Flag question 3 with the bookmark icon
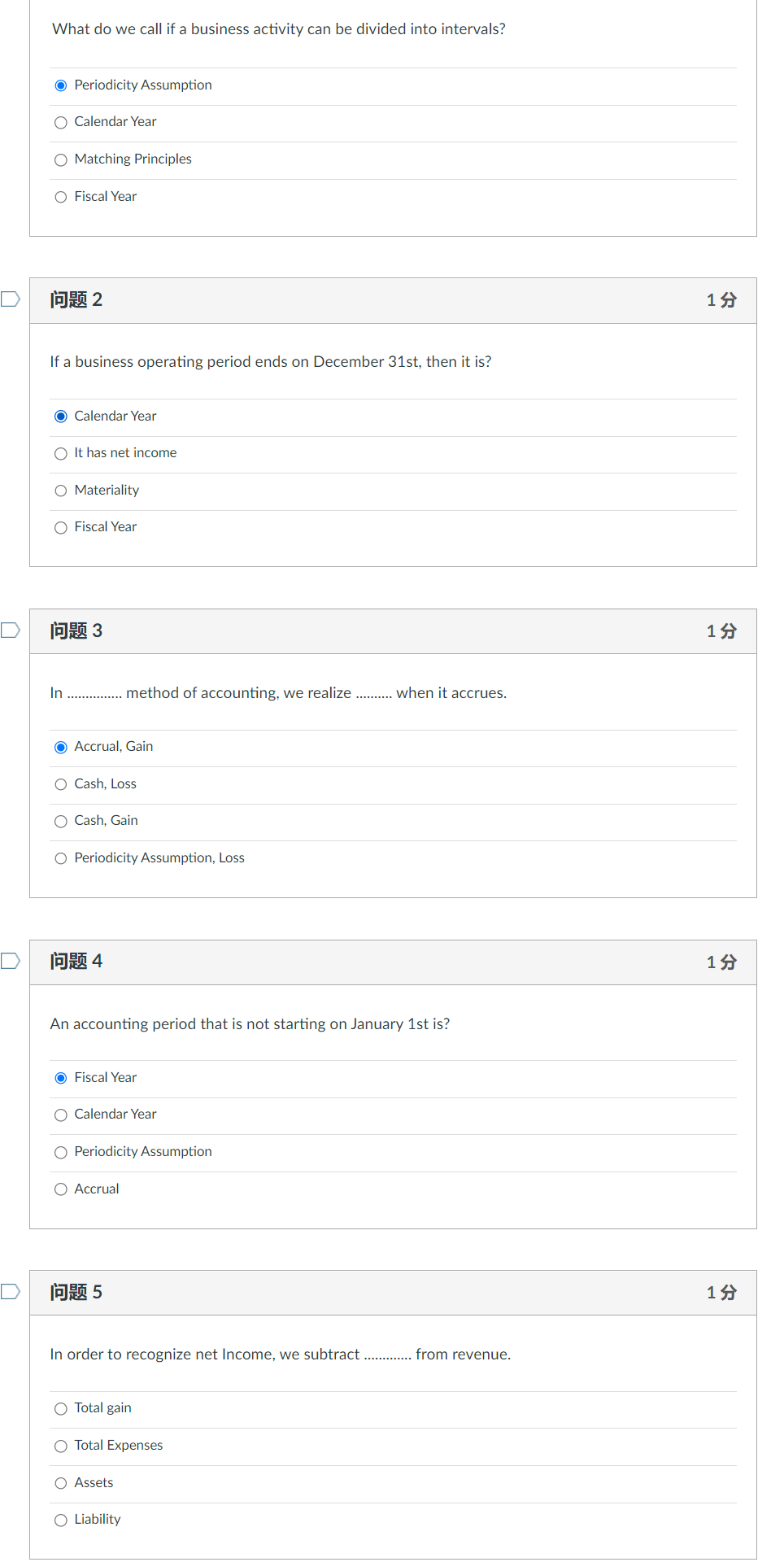Image resolution: width=784 pixels, height=1562 pixels. coord(11,630)
